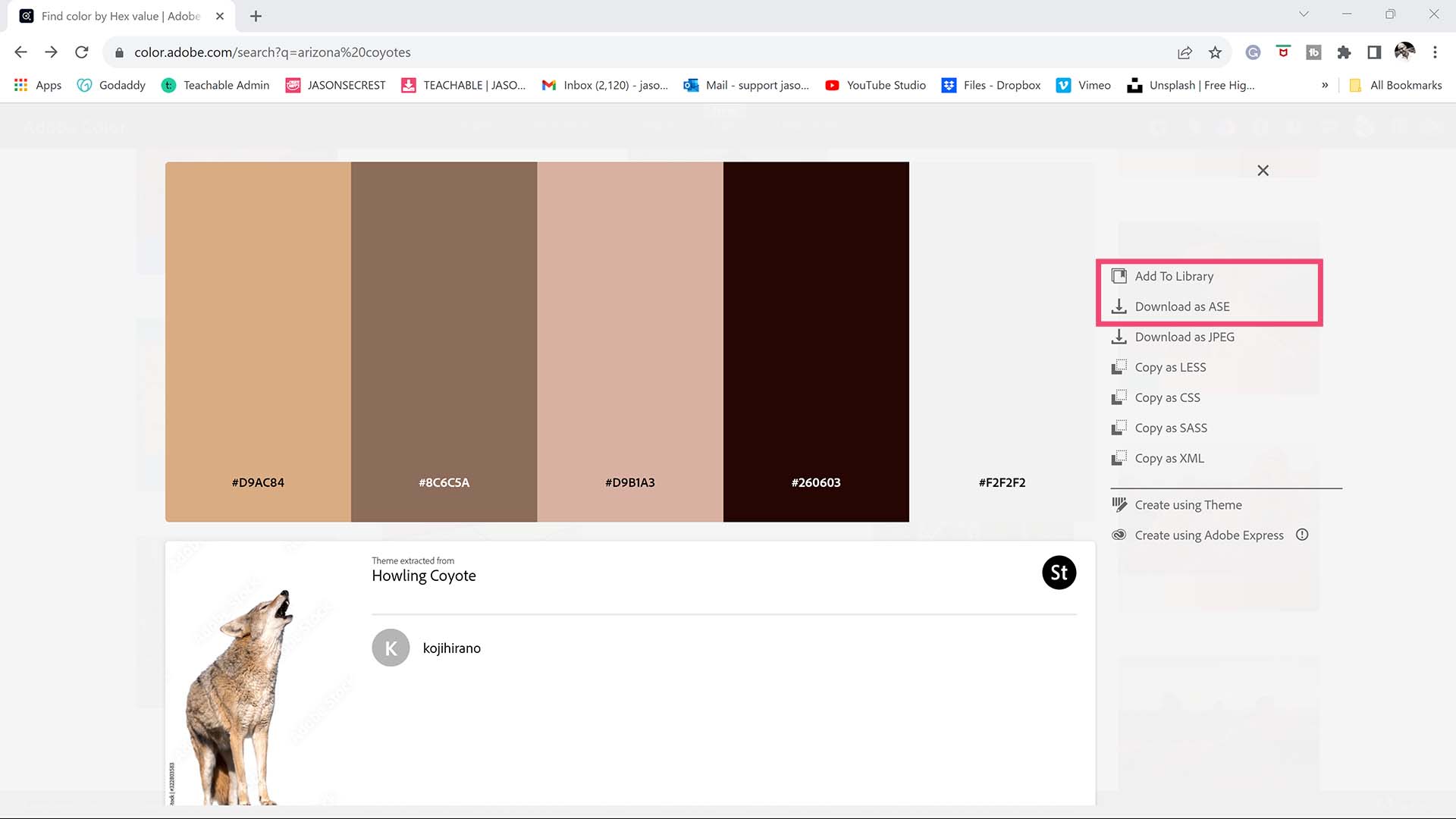1456x819 pixels.
Task: Click the Create using Adobe Express icon
Action: (x=1119, y=535)
